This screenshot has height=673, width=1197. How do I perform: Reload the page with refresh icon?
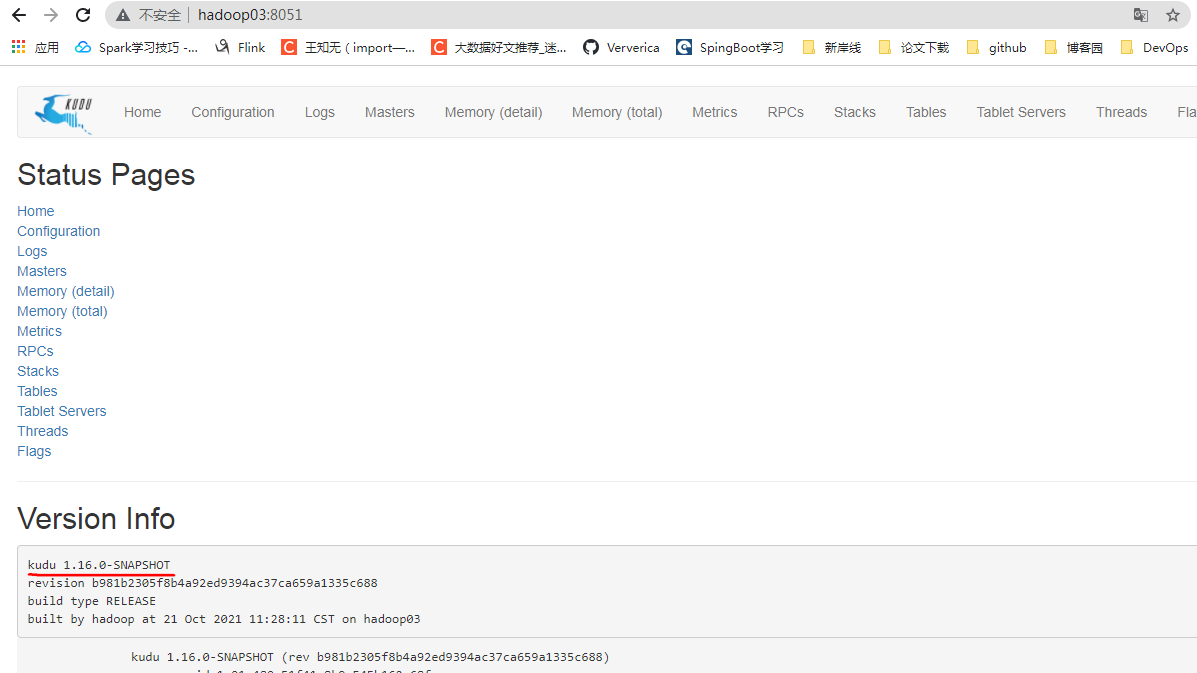[x=82, y=14]
